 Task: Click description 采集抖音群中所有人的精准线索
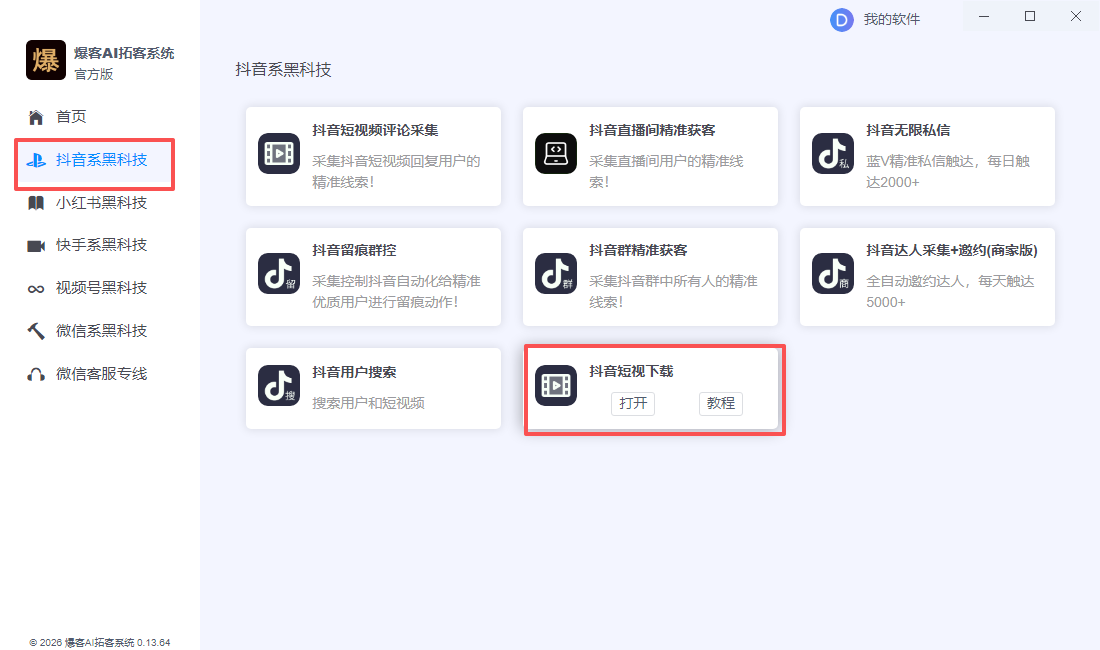click(x=673, y=292)
